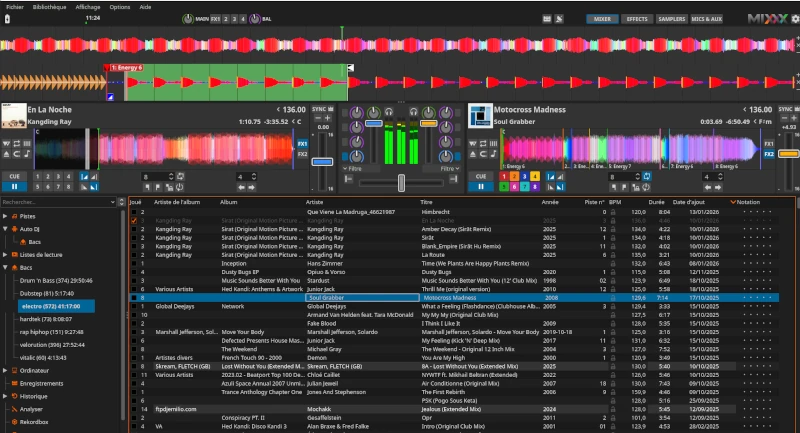The height and width of the screenshot is (433, 800).
Task: Toggle FX1 assignment on deck 1
Action: pos(303,144)
